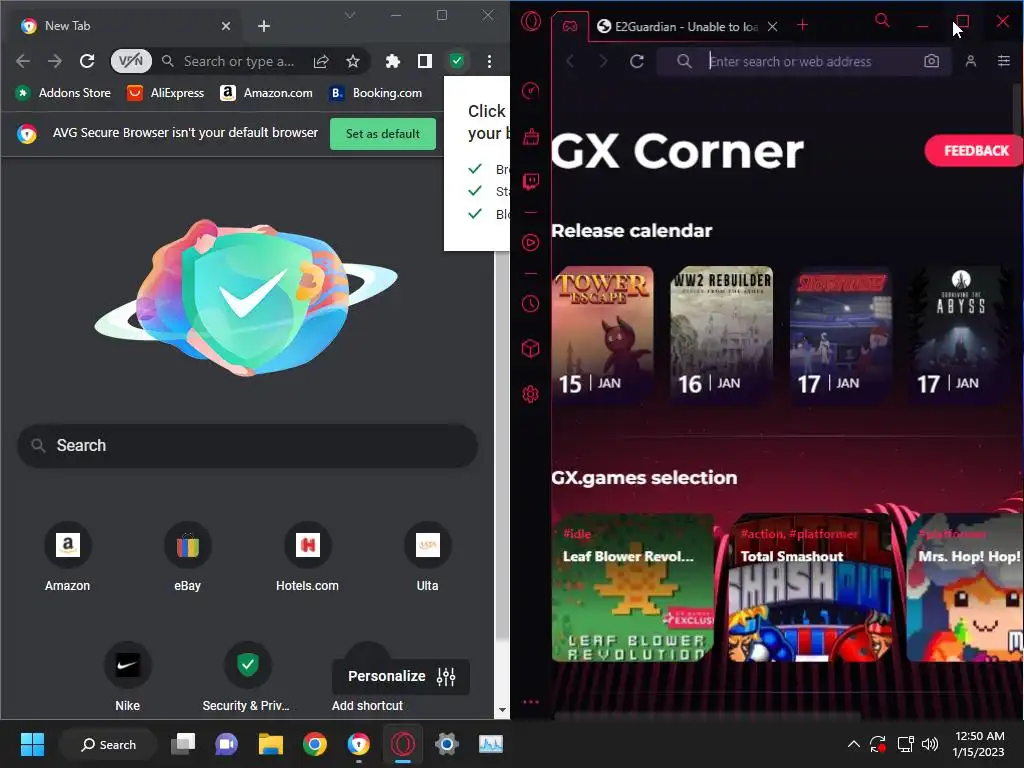Open Opera Easy Setup sliders icon

click(1004, 61)
